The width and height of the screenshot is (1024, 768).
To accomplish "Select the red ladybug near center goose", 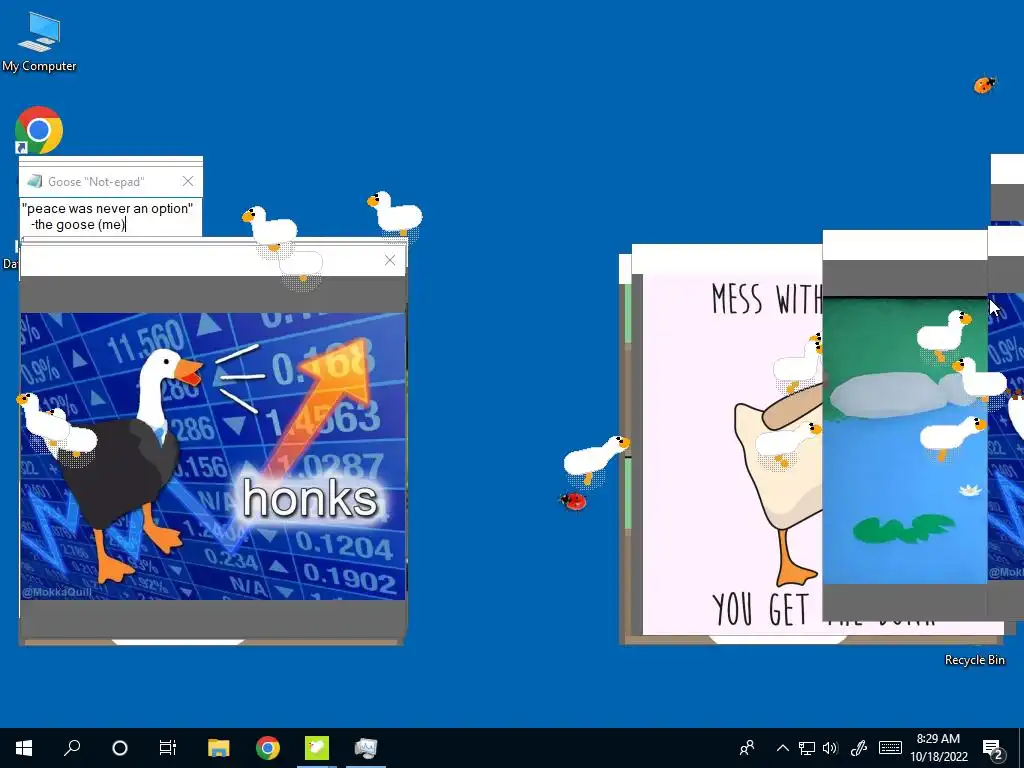I will tap(573, 501).
